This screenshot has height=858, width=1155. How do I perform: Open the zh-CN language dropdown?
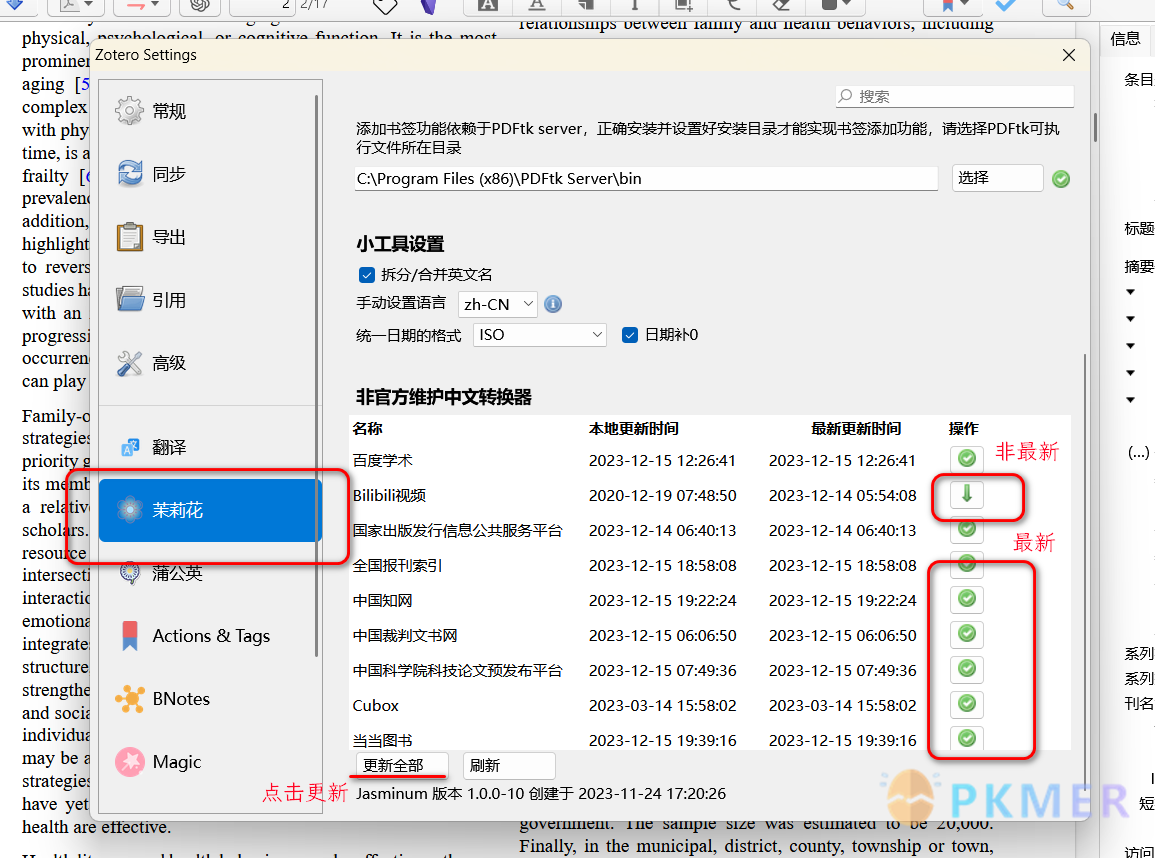[498, 304]
